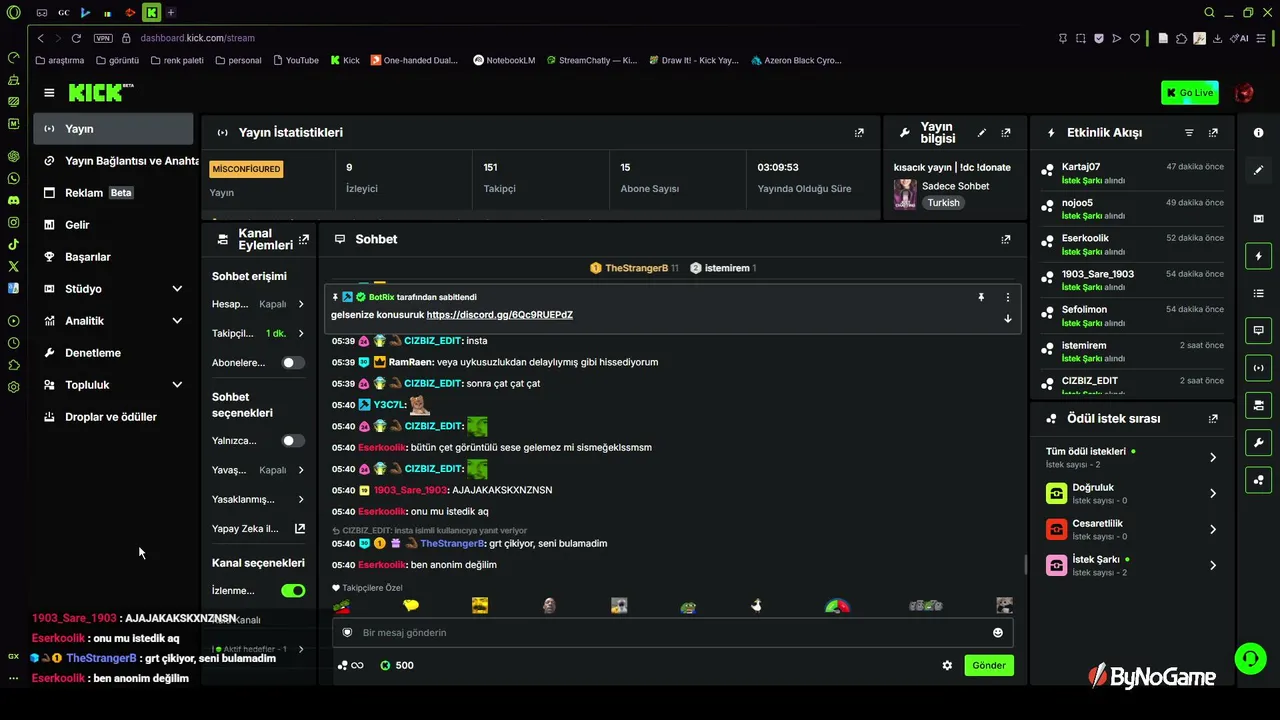The image size is (1280, 720).
Task: Open the Takipçil 1 dk. setting chevron
Action: click(301, 333)
